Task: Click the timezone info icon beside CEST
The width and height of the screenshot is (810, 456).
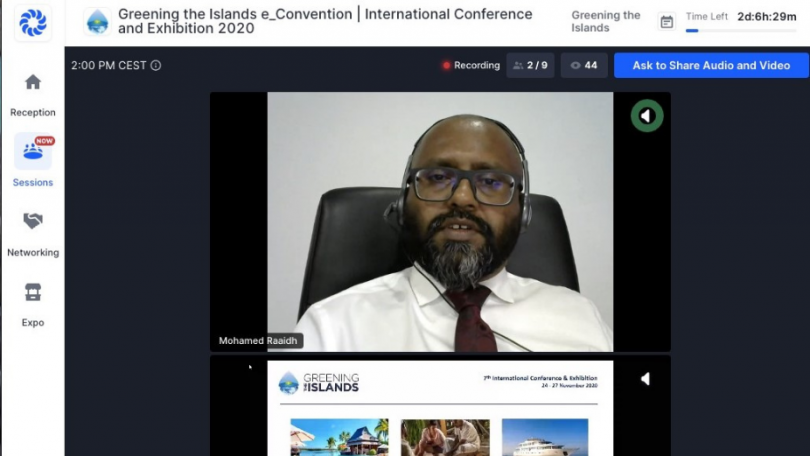Action: tap(156, 66)
